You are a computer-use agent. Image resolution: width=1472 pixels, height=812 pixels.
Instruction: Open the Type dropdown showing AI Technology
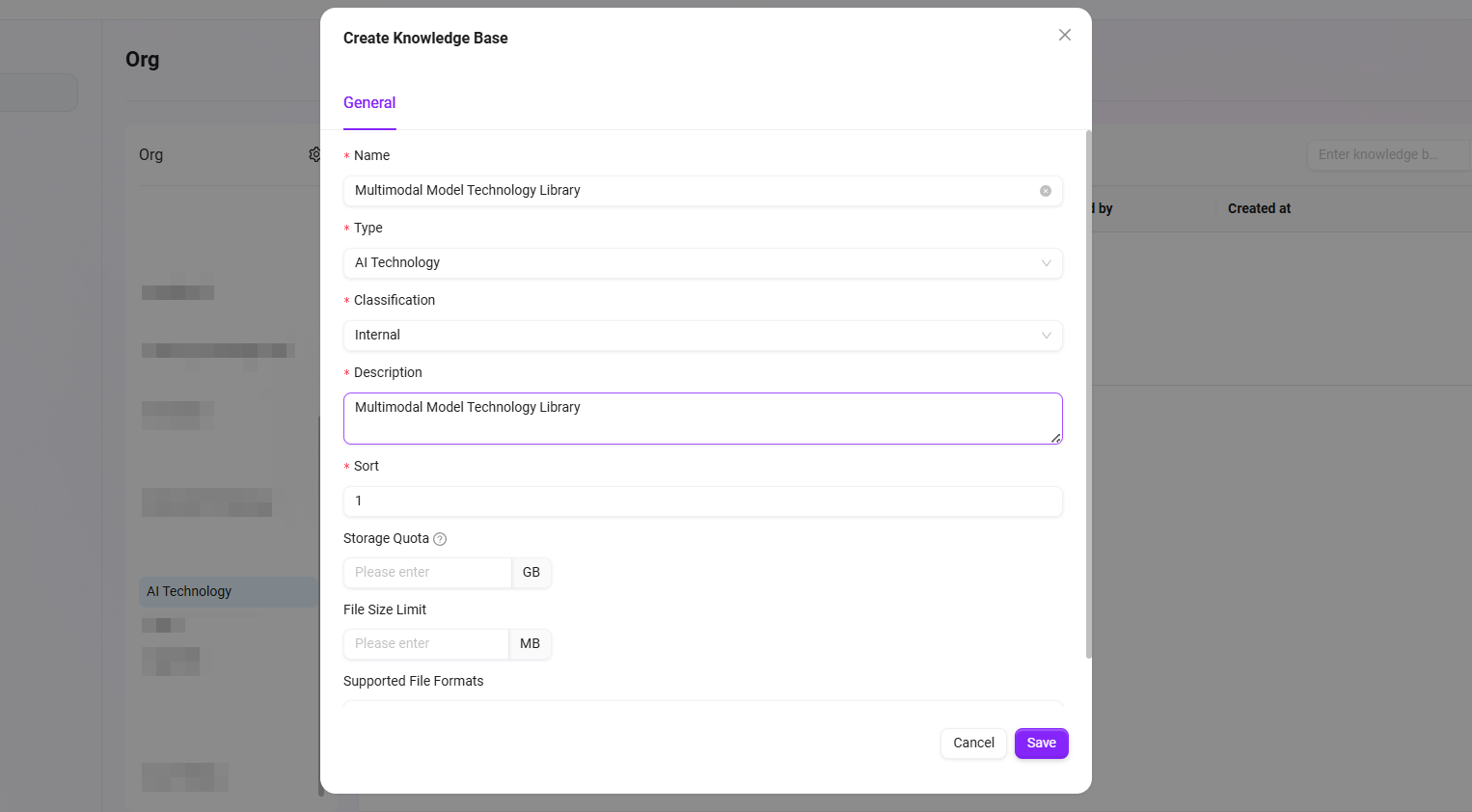tap(702, 263)
